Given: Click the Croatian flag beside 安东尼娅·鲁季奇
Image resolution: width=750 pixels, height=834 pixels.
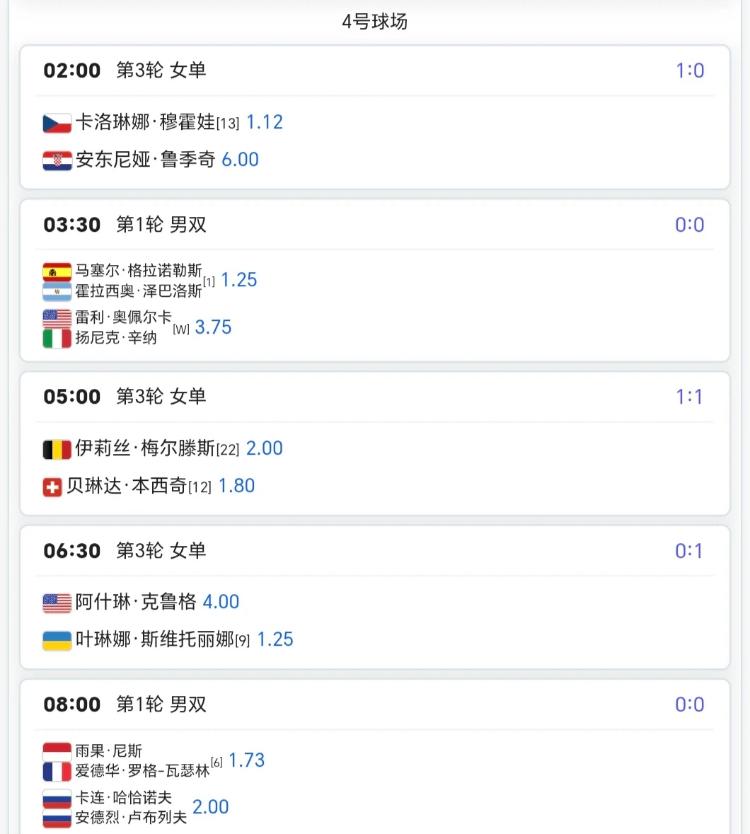Looking at the screenshot, I should click(57, 161).
